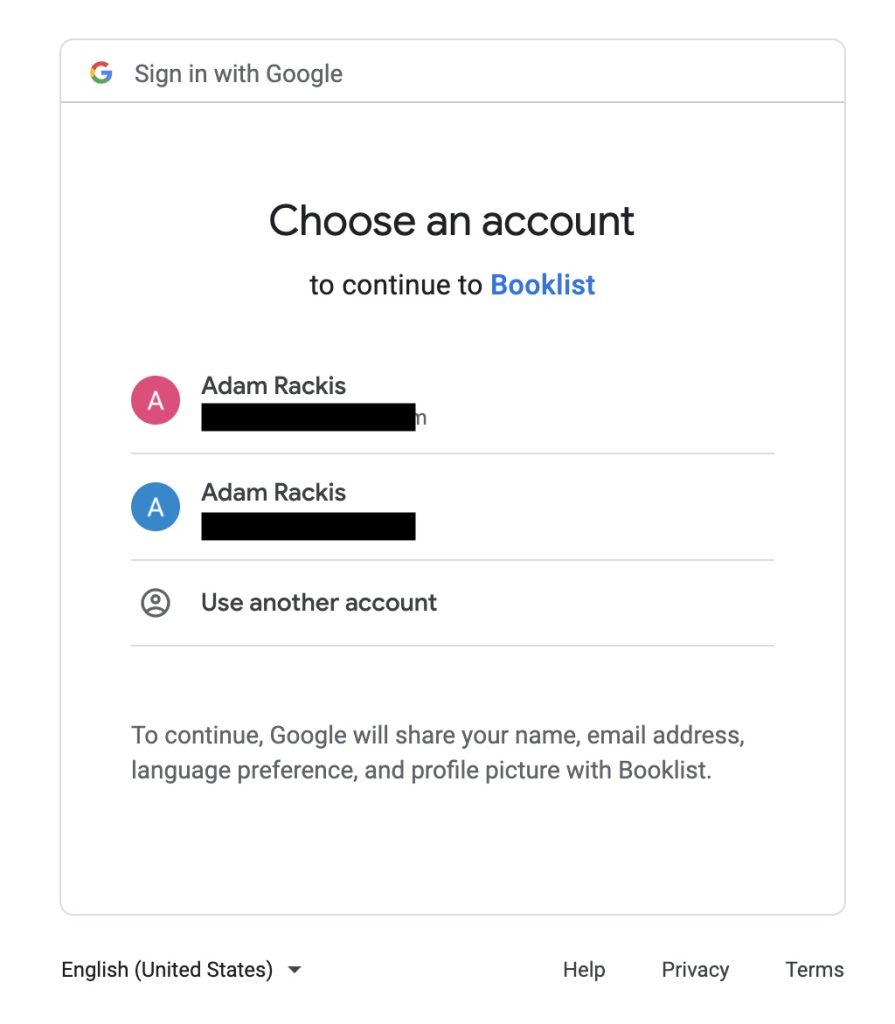
Task: Choose Use another account
Action: (319, 603)
